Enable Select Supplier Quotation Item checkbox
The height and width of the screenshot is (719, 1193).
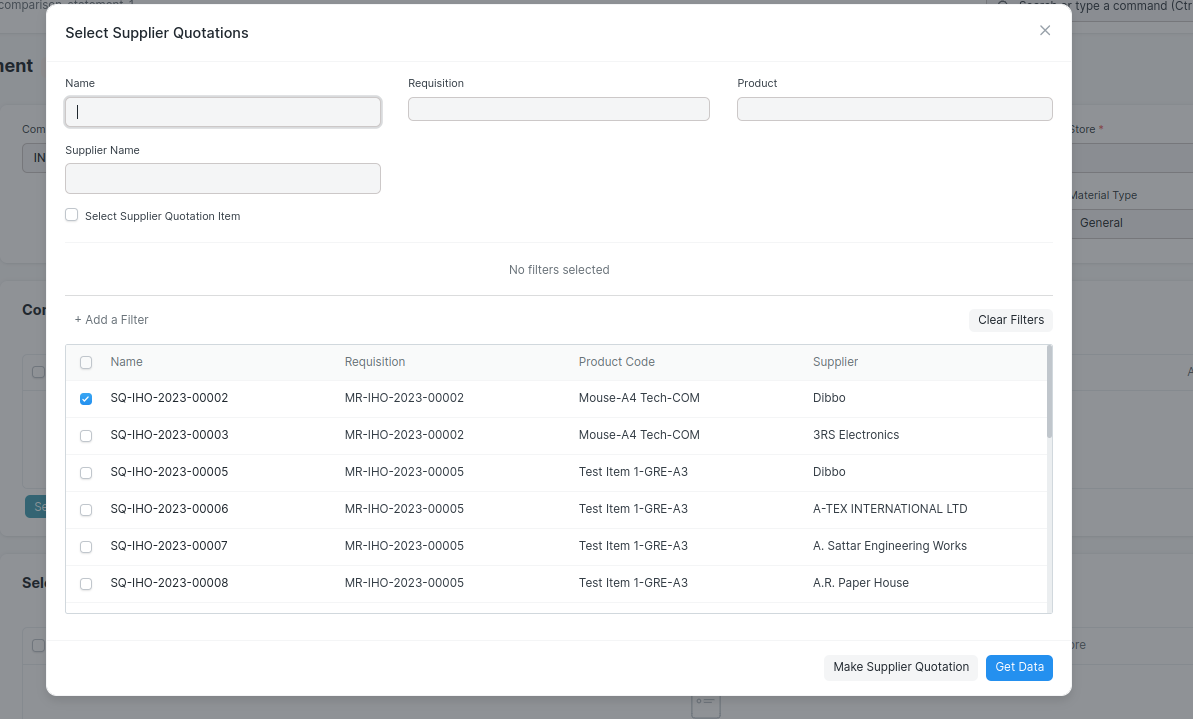pyautogui.click(x=72, y=215)
